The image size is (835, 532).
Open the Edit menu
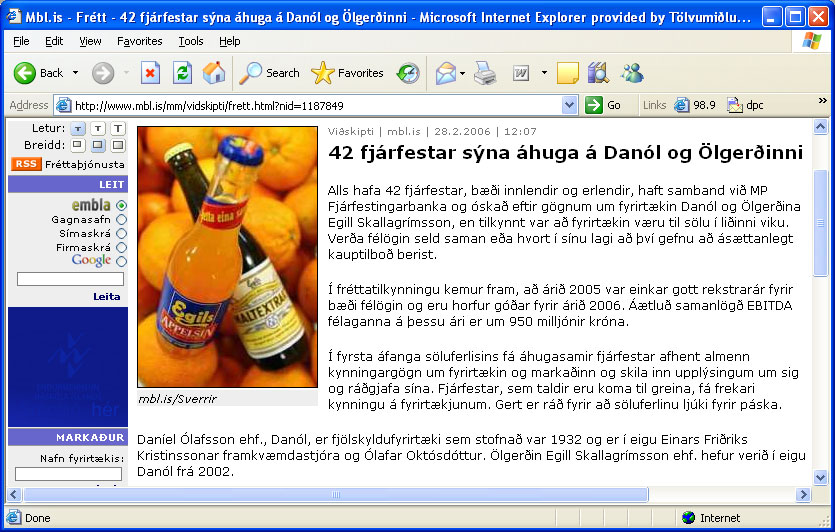pos(54,41)
